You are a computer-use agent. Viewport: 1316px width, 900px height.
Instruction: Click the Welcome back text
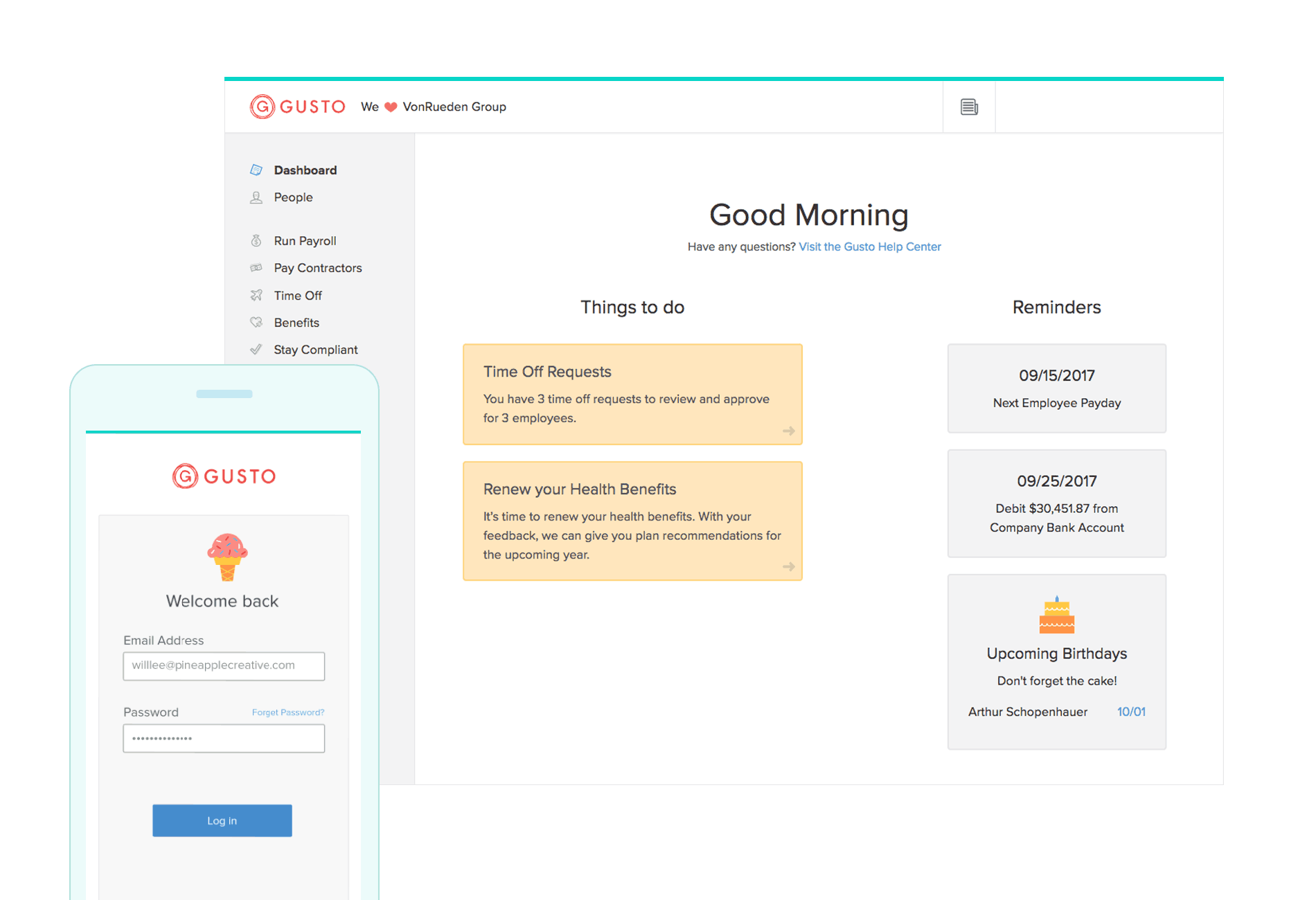(x=222, y=601)
